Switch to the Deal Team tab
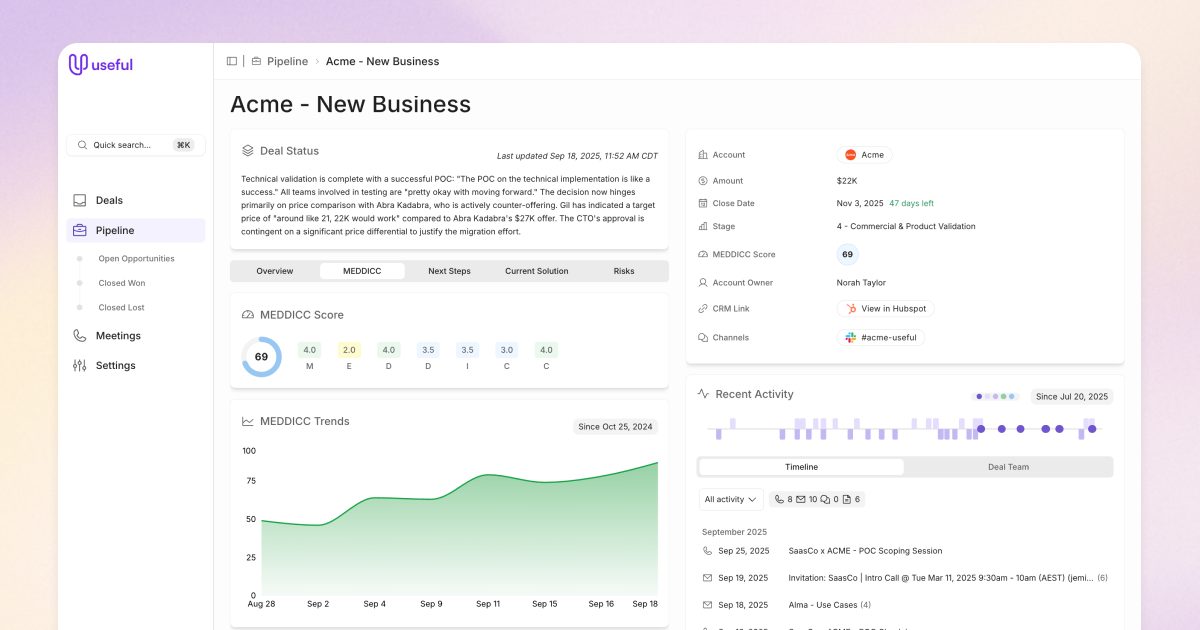Screen dimensions: 1200x630 coord(1008,467)
